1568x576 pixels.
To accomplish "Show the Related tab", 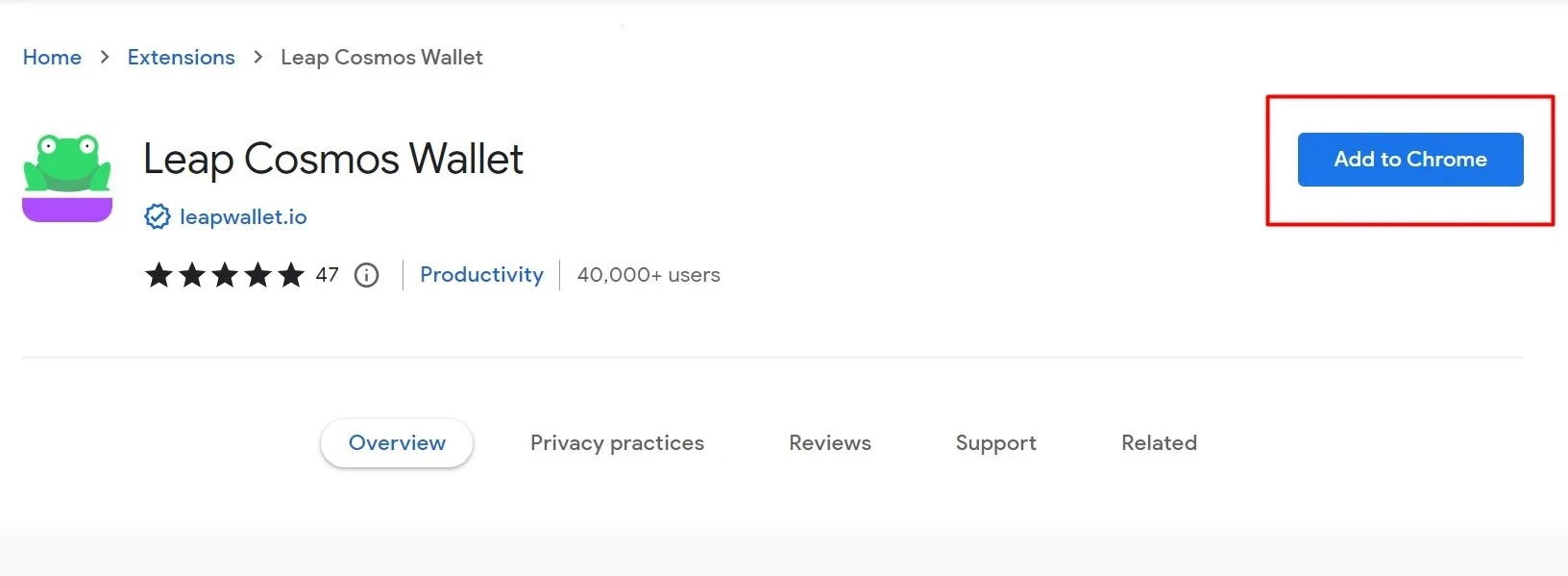I will [1159, 443].
